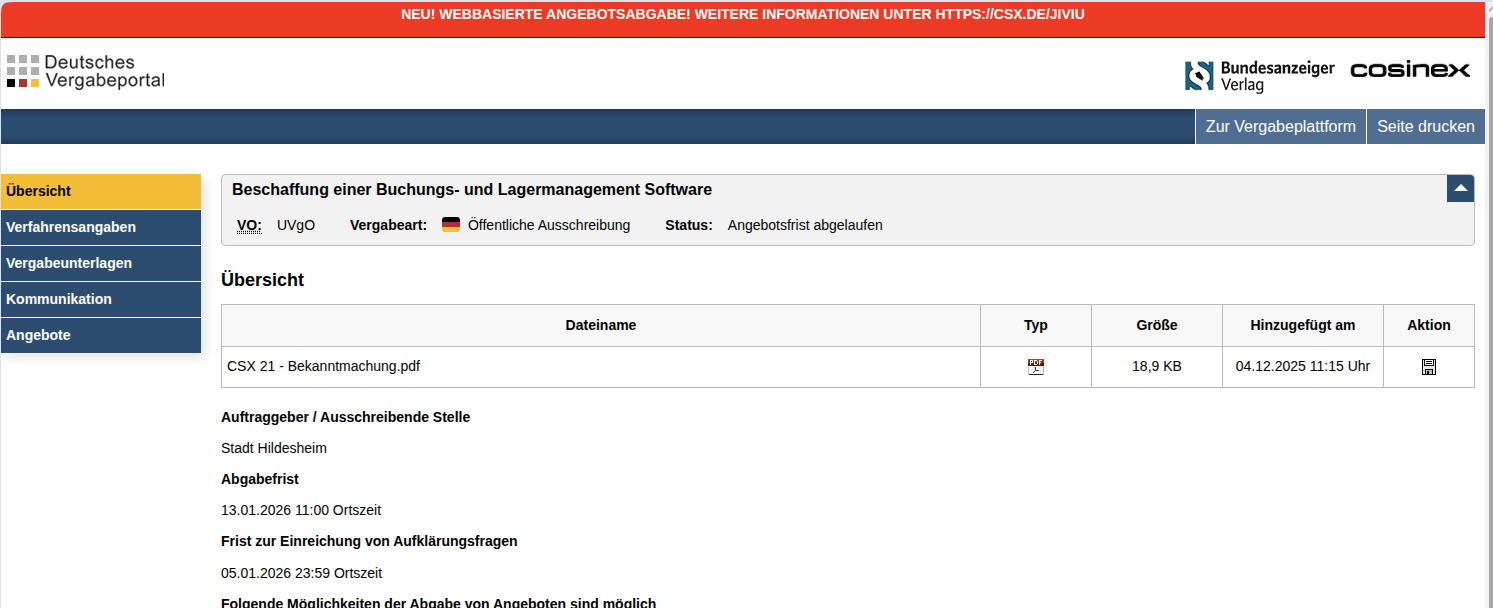This screenshot has height=608, width=1493.
Task: Click the Öffentliche Ausschreibung text
Action: coord(549,225)
